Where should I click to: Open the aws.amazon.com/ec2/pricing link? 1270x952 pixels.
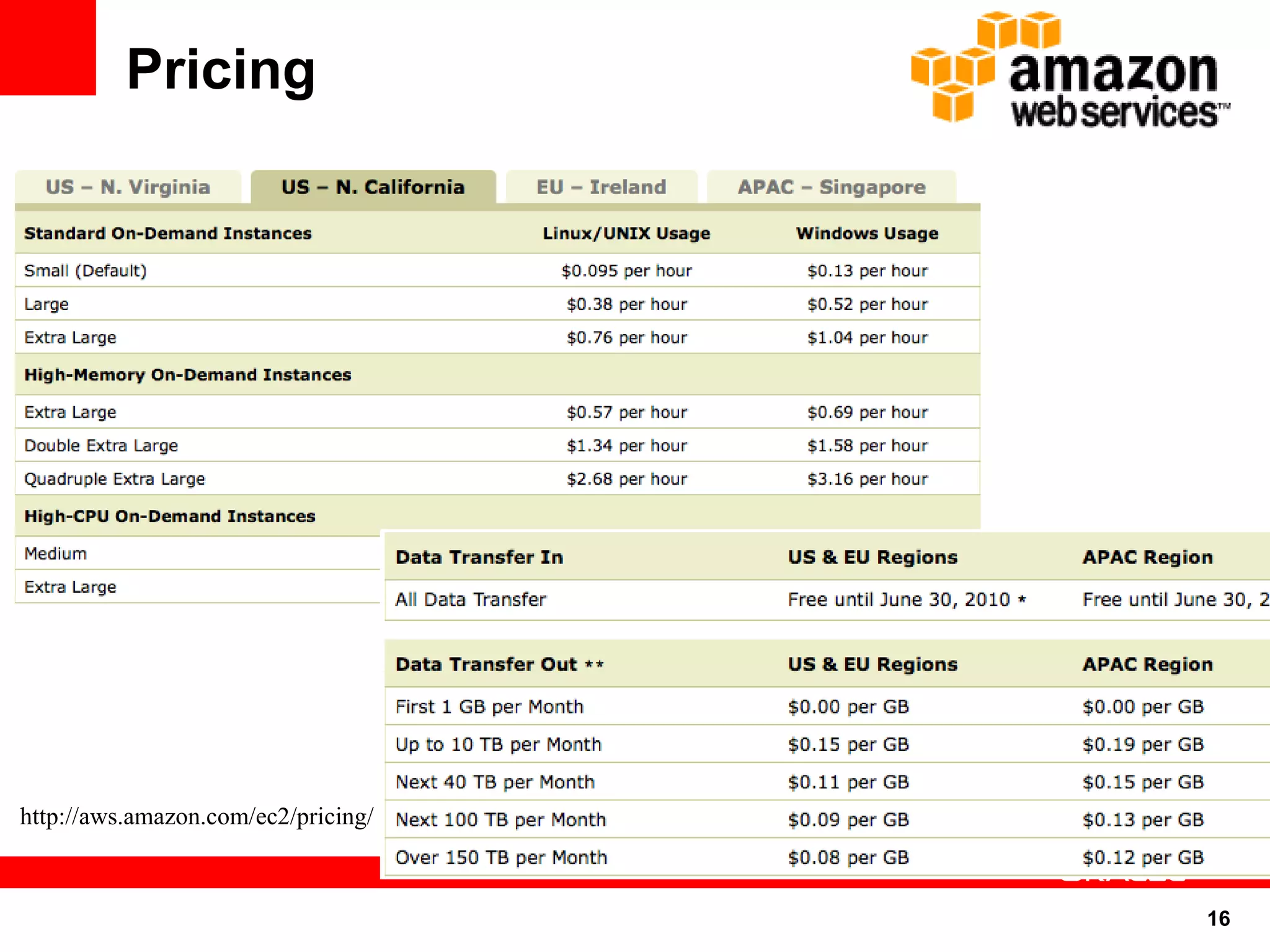coord(197,817)
